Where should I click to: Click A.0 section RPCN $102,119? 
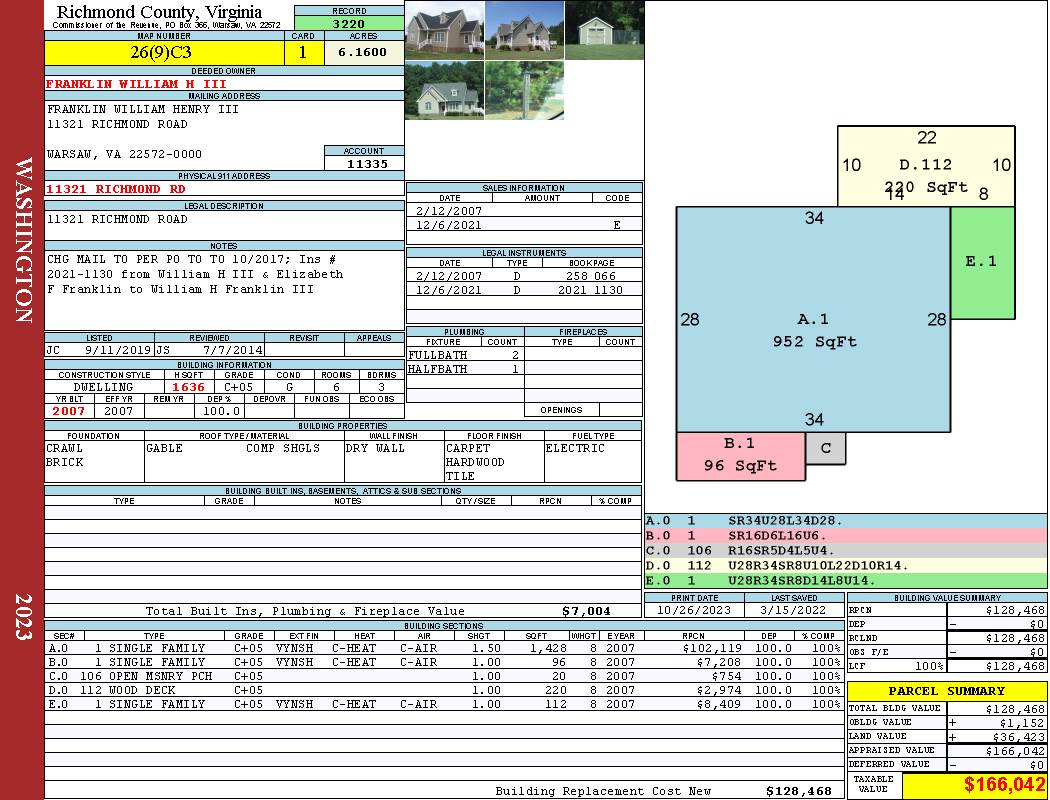click(x=712, y=648)
